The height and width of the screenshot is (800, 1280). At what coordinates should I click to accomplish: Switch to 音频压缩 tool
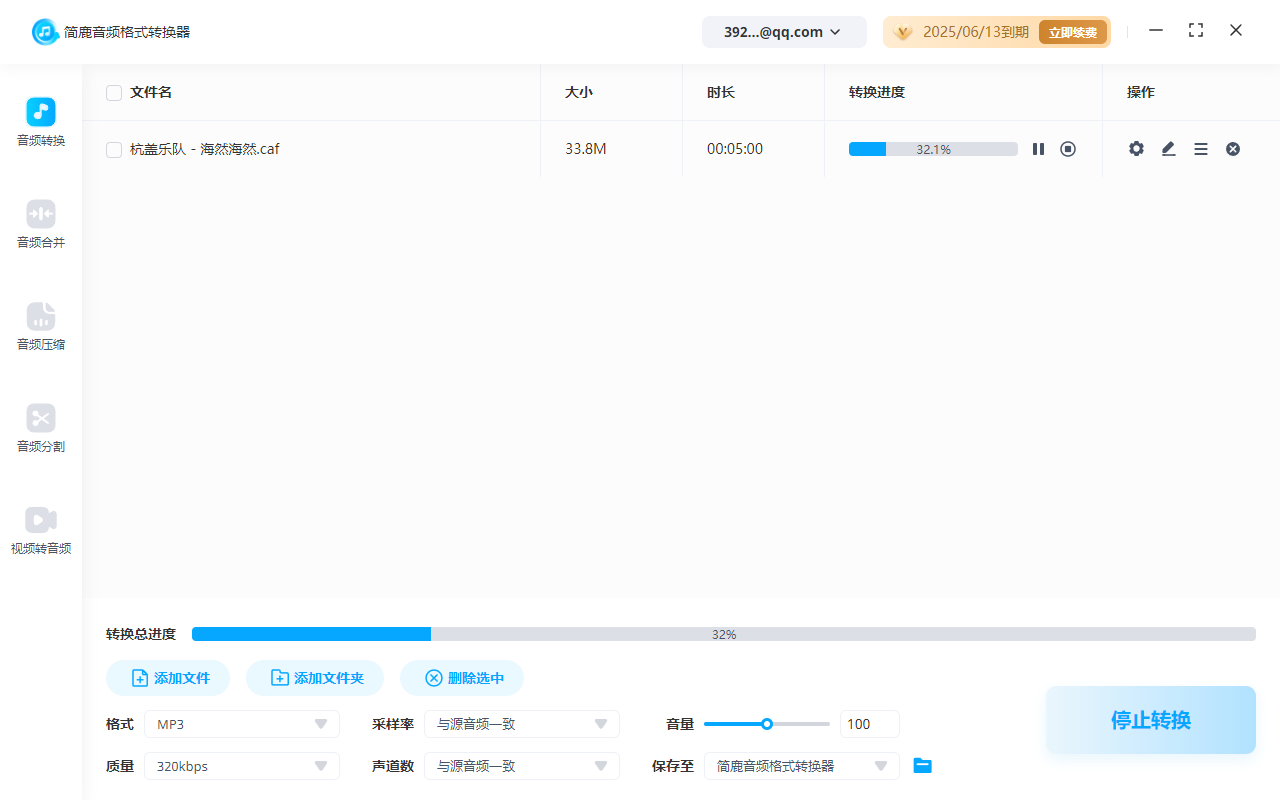click(x=41, y=326)
